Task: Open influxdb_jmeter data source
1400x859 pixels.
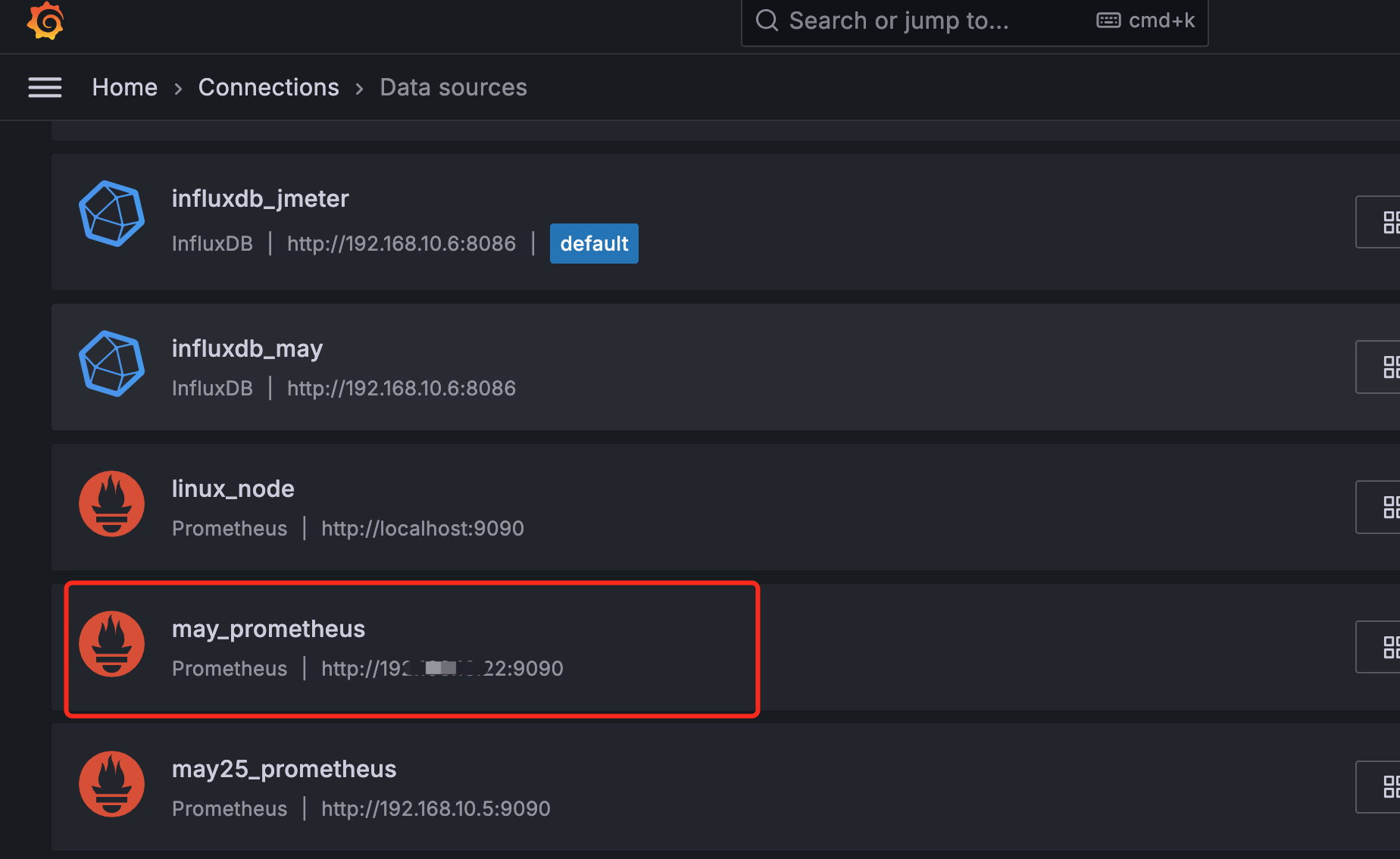Action: [x=260, y=198]
